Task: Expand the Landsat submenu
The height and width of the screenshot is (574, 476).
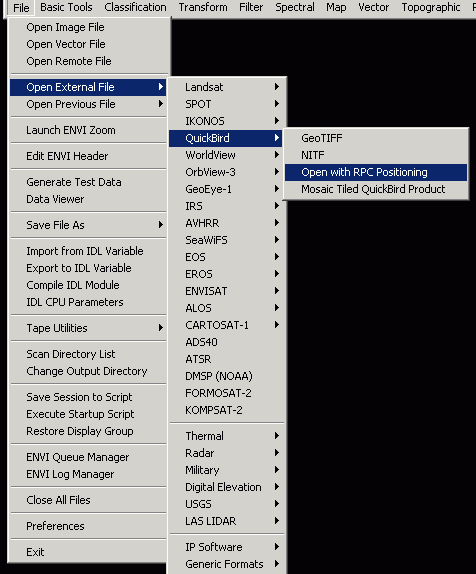Action: [x=226, y=87]
